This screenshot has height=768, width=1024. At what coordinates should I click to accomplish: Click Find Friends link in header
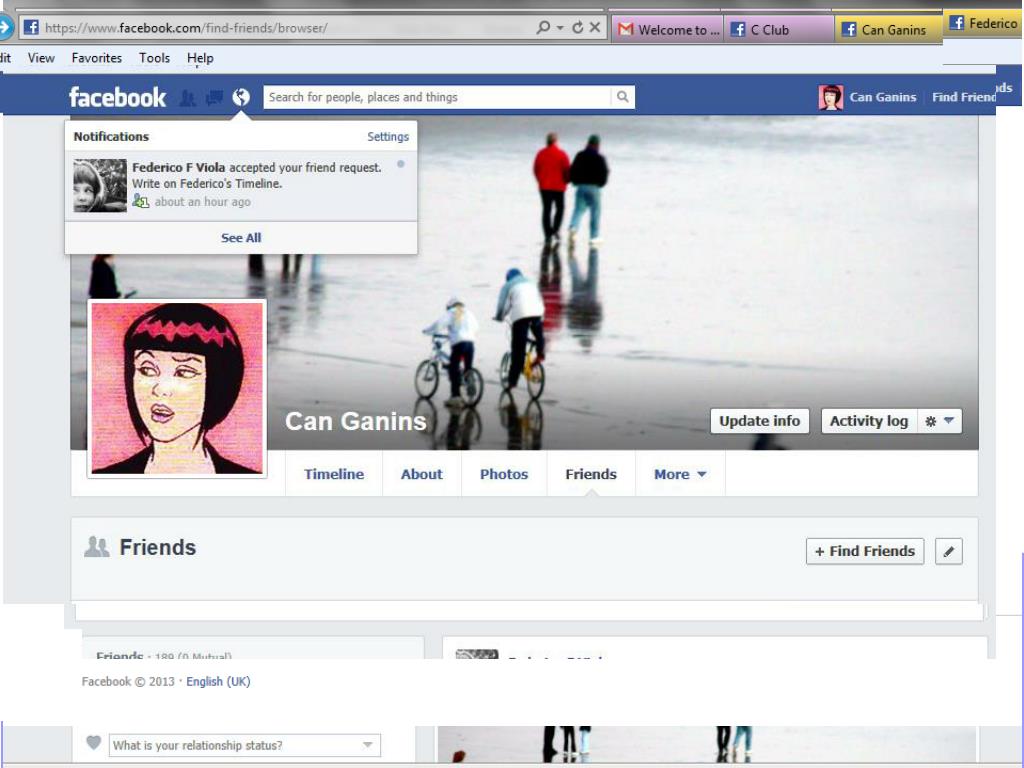coord(964,97)
